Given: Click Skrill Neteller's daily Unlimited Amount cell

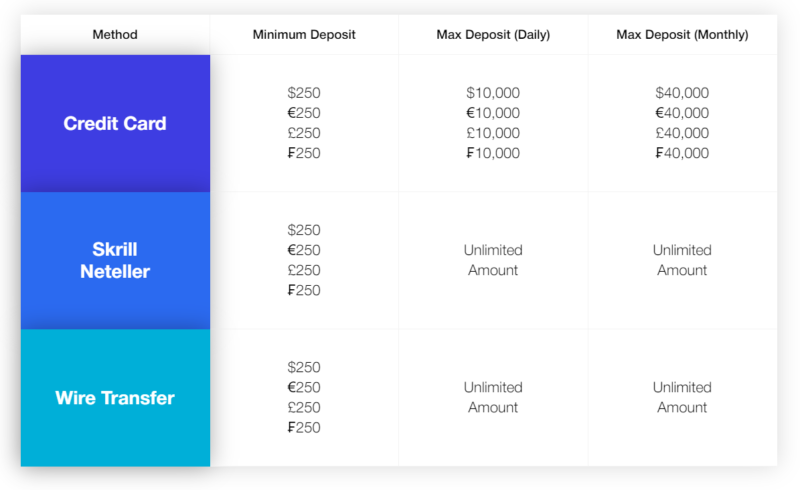Looking at the screenshot, I should pyautogui.click(x=493, y=260).
